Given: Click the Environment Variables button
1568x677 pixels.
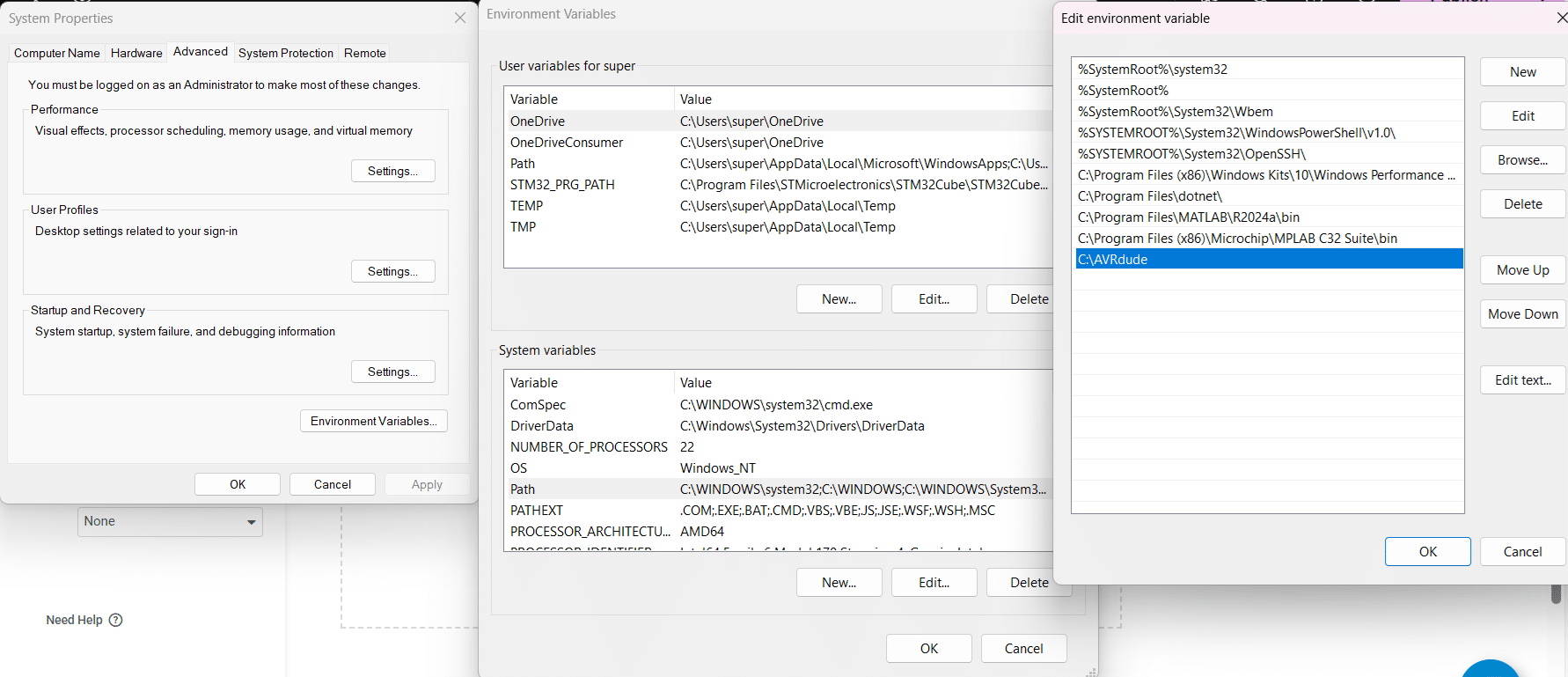Looking at the screenshot, I should click(374, 421).
